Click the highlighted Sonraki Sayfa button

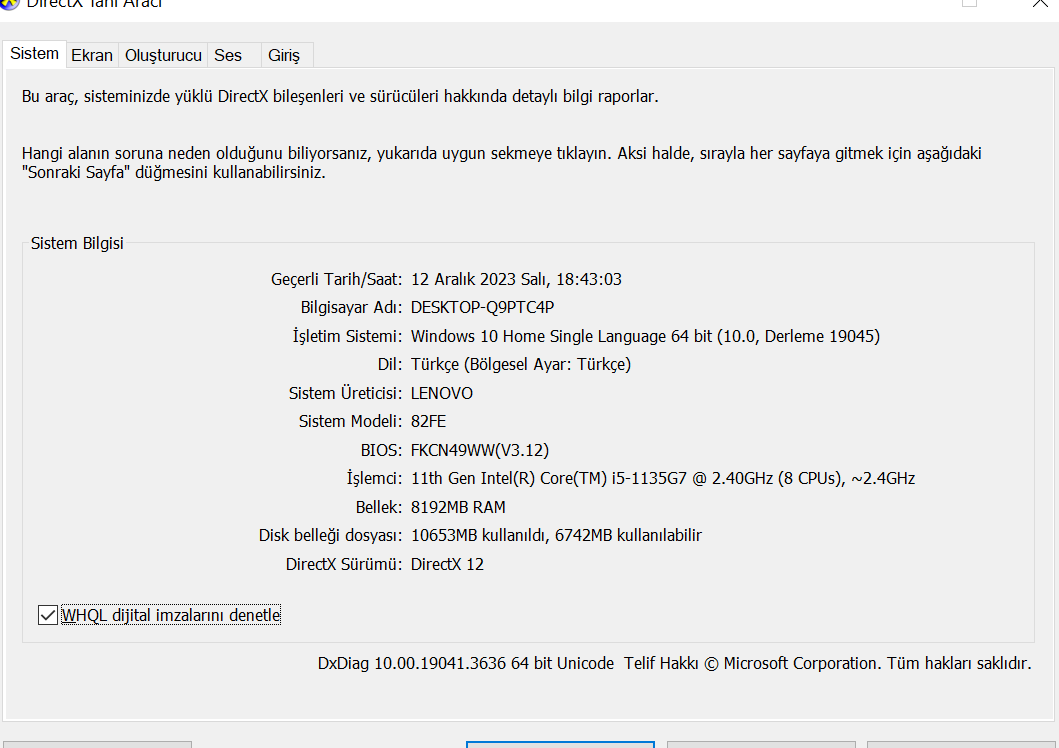pyautogui.click(x=560, y=745)
